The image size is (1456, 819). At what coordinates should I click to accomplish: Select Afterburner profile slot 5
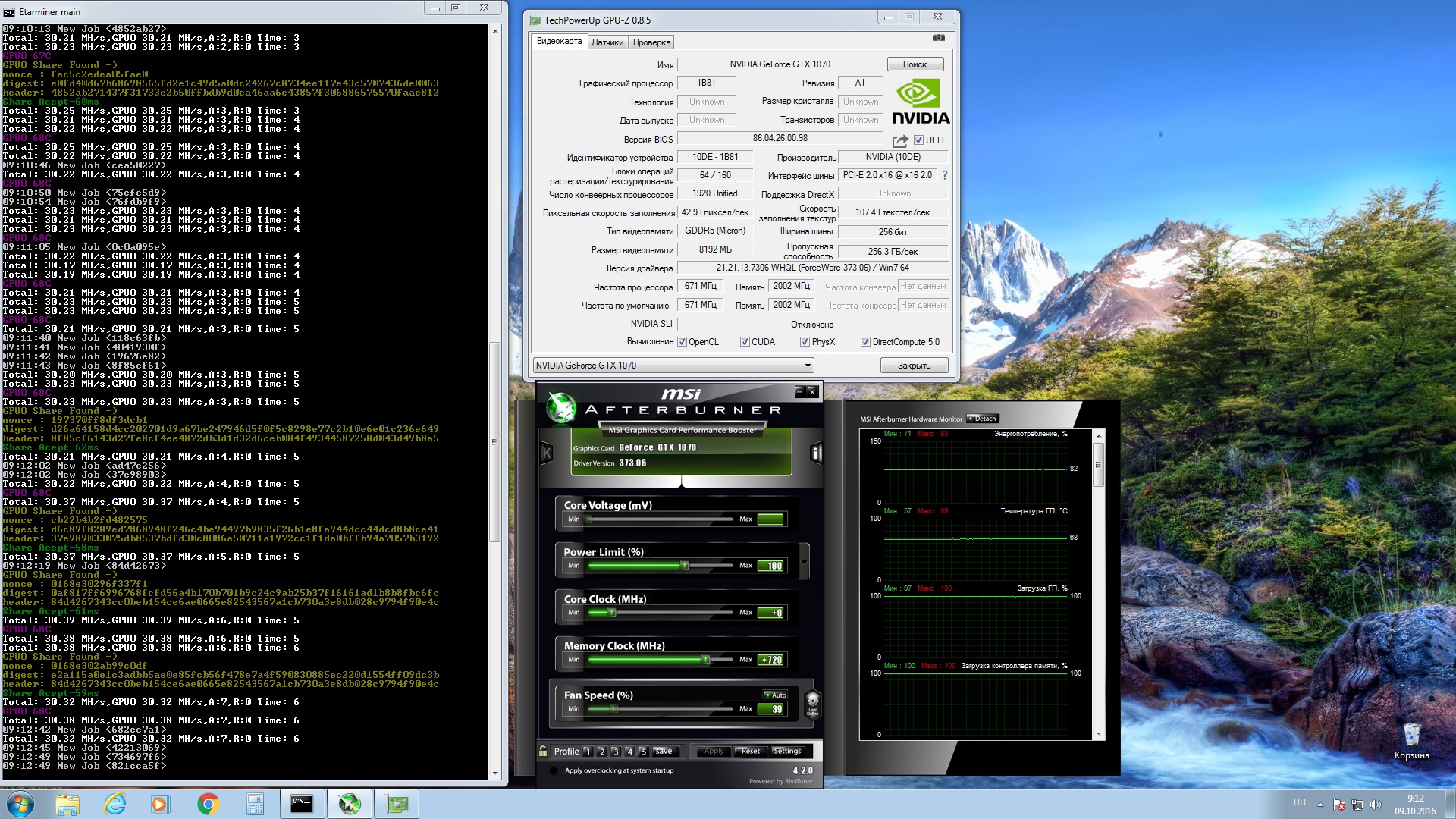pos(643,752)
